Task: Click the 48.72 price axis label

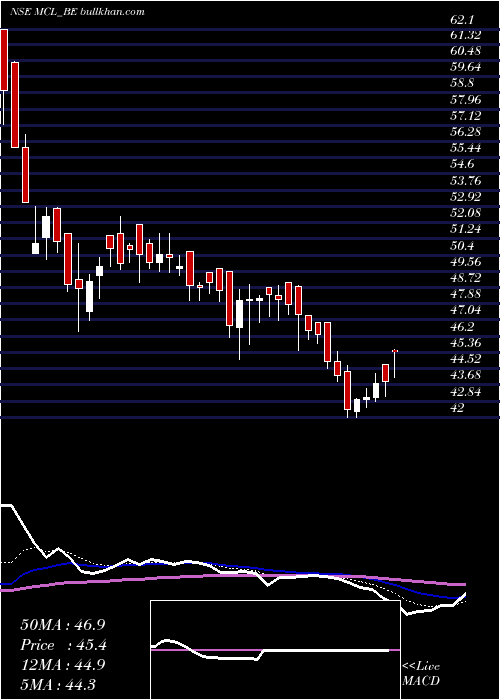Action: 465,278
